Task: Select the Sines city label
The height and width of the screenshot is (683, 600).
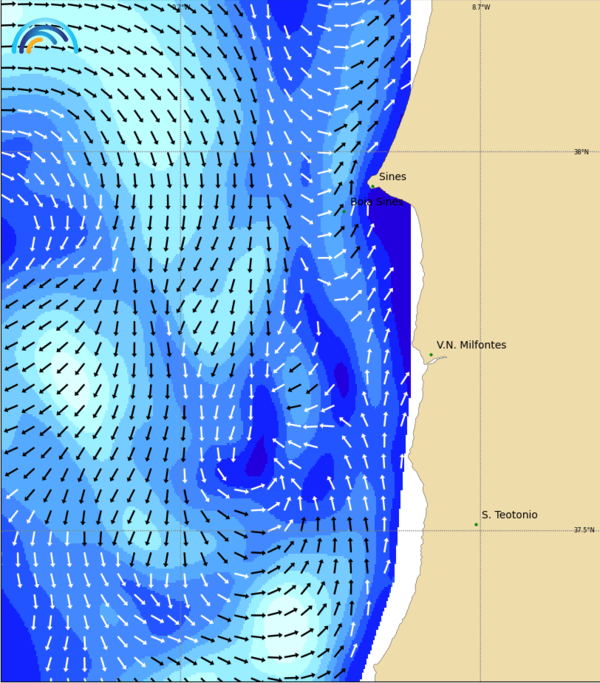Action: [392, 177]
